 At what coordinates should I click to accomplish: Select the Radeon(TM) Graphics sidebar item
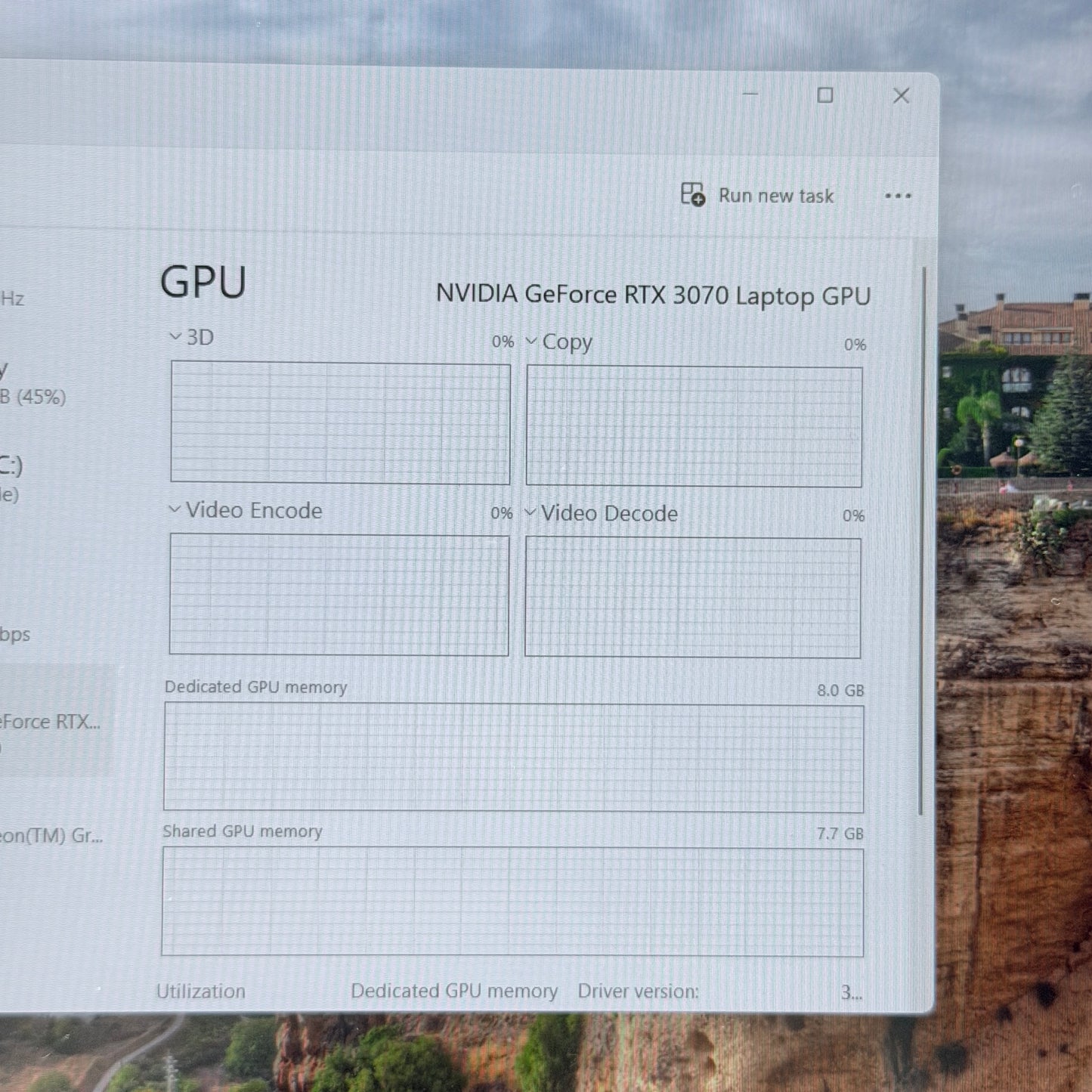click(51, 836)
